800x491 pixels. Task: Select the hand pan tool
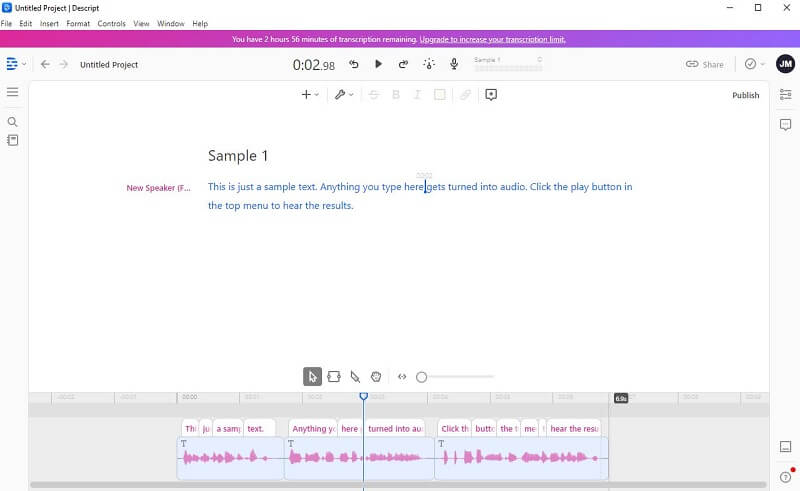[x=376, y=377]
